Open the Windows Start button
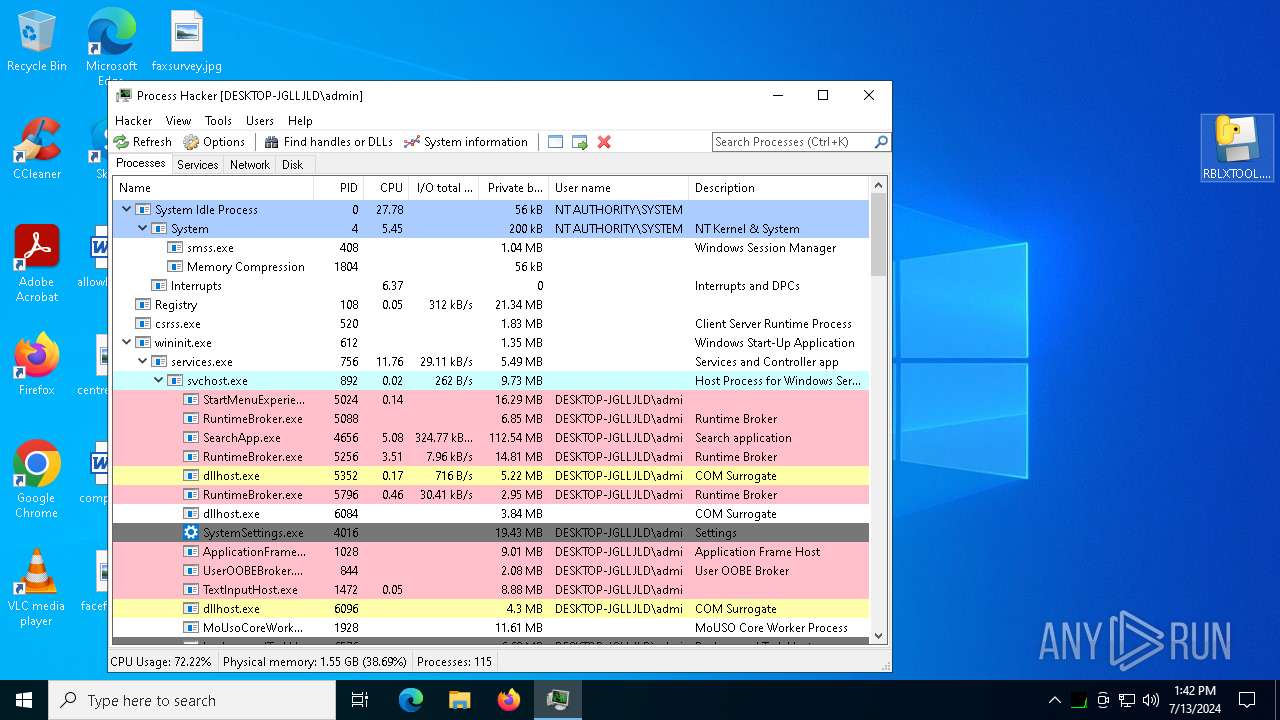 [24, 700]
